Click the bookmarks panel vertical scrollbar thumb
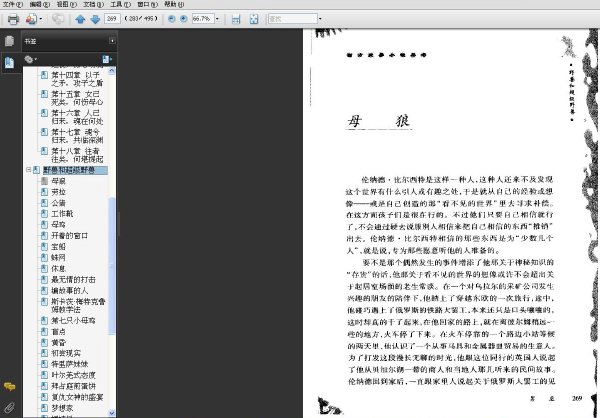The height and width of the screenshot is (418, 600). click(x=112, y=266)
